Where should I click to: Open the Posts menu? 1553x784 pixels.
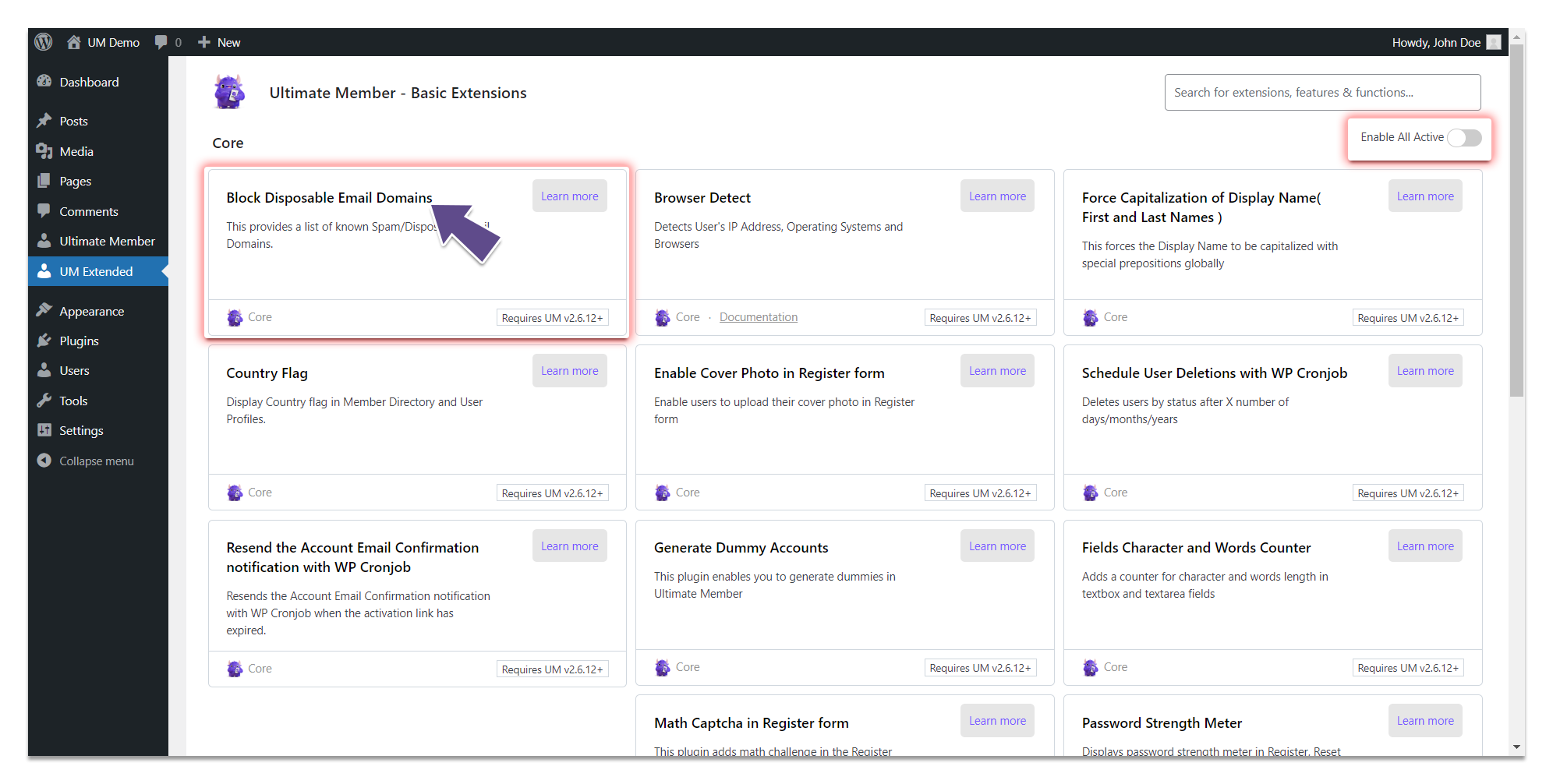tap(98, 121)
